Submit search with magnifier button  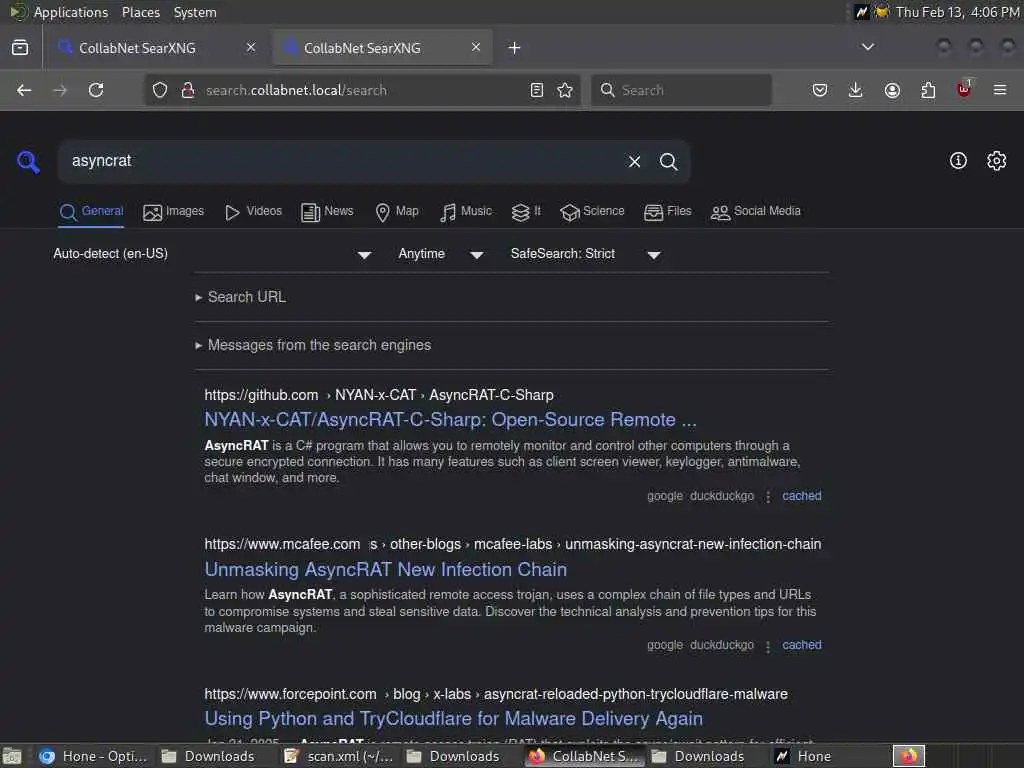668,161
